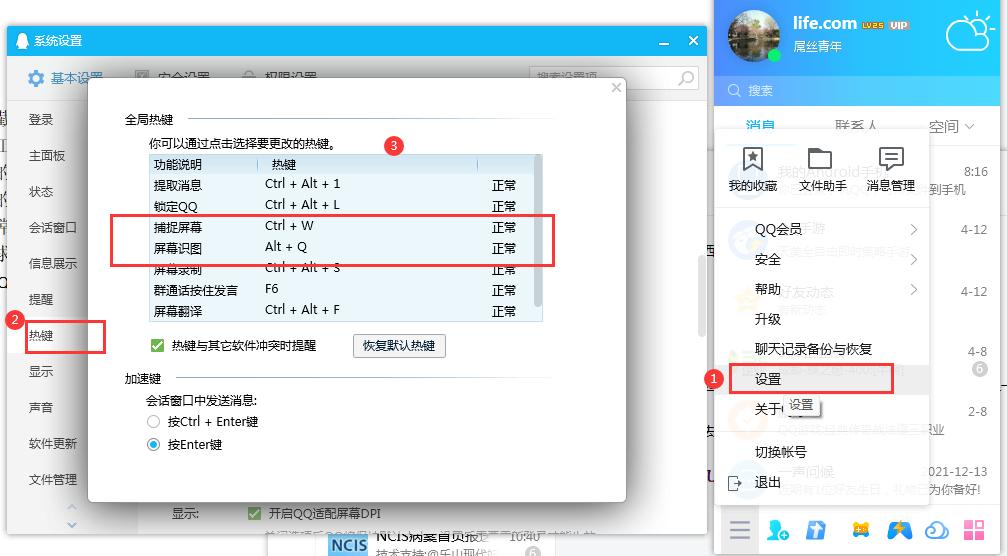Click the settings window vertical scrollbar

[x=702, y=295]
